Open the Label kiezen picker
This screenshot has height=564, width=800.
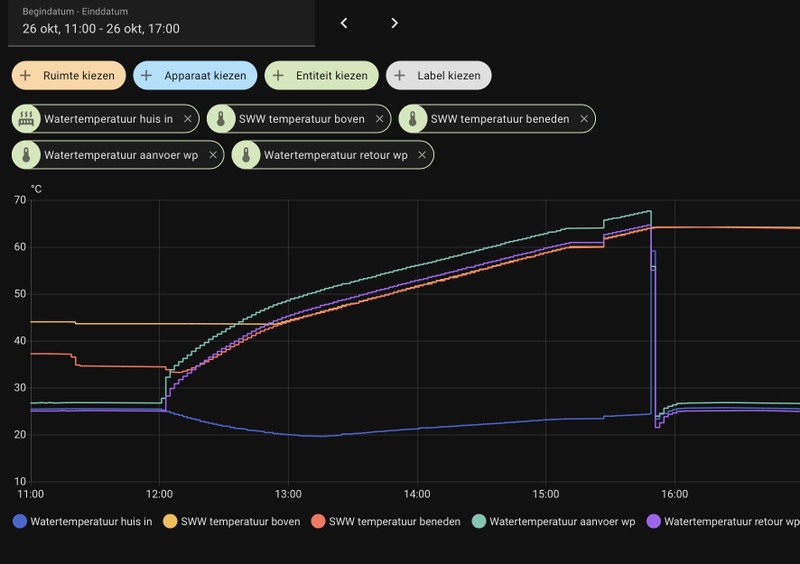438,75
